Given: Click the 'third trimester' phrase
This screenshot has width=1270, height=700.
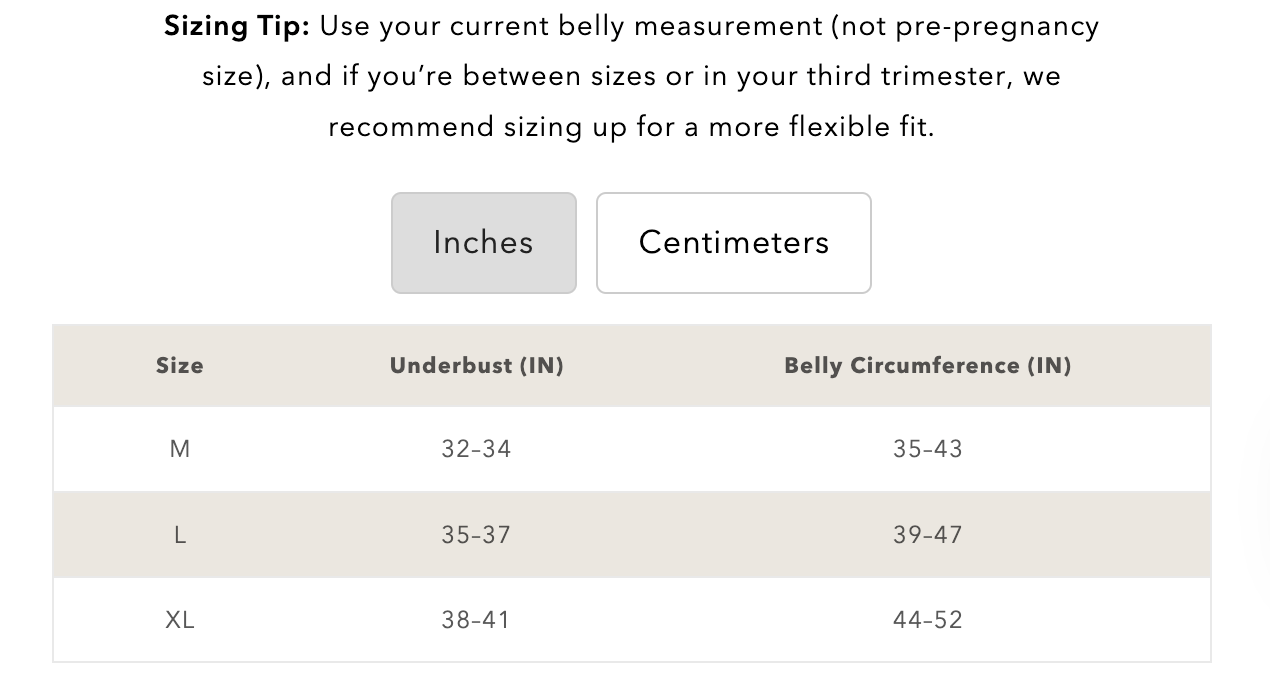Looking at the screenshot, I should tap(908, 77).
